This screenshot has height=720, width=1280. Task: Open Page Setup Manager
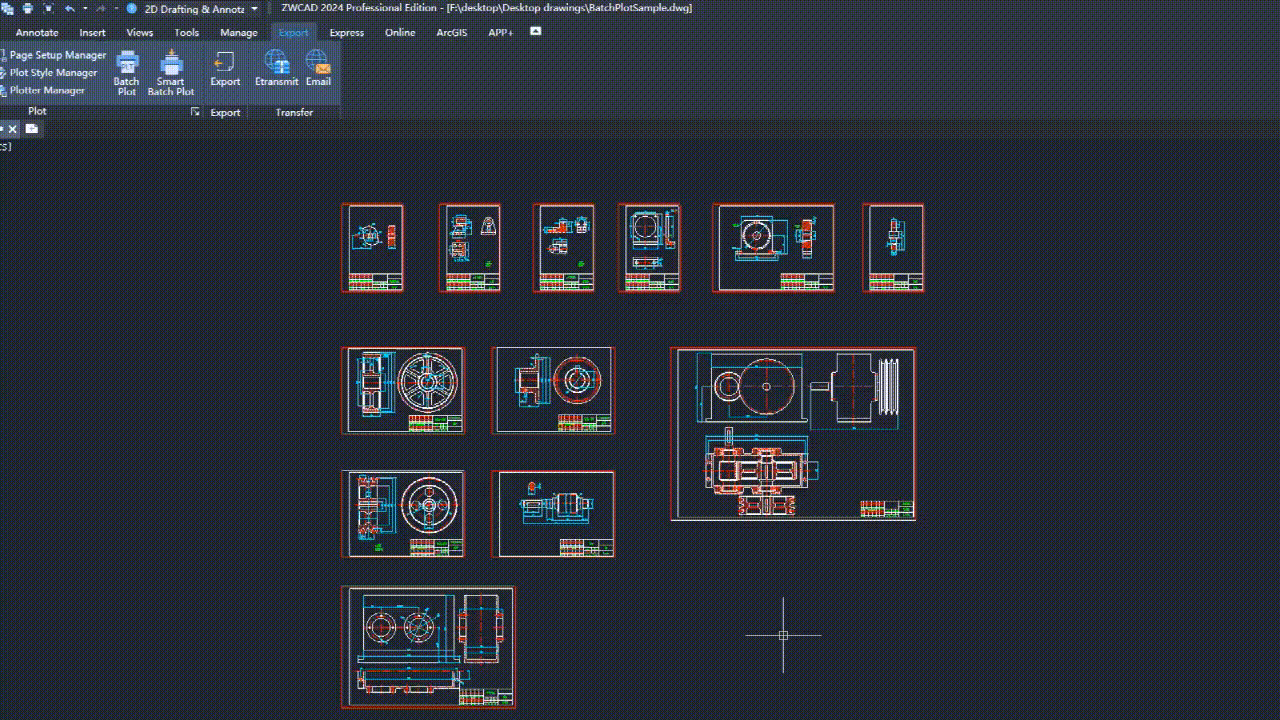tap(57, 56)
